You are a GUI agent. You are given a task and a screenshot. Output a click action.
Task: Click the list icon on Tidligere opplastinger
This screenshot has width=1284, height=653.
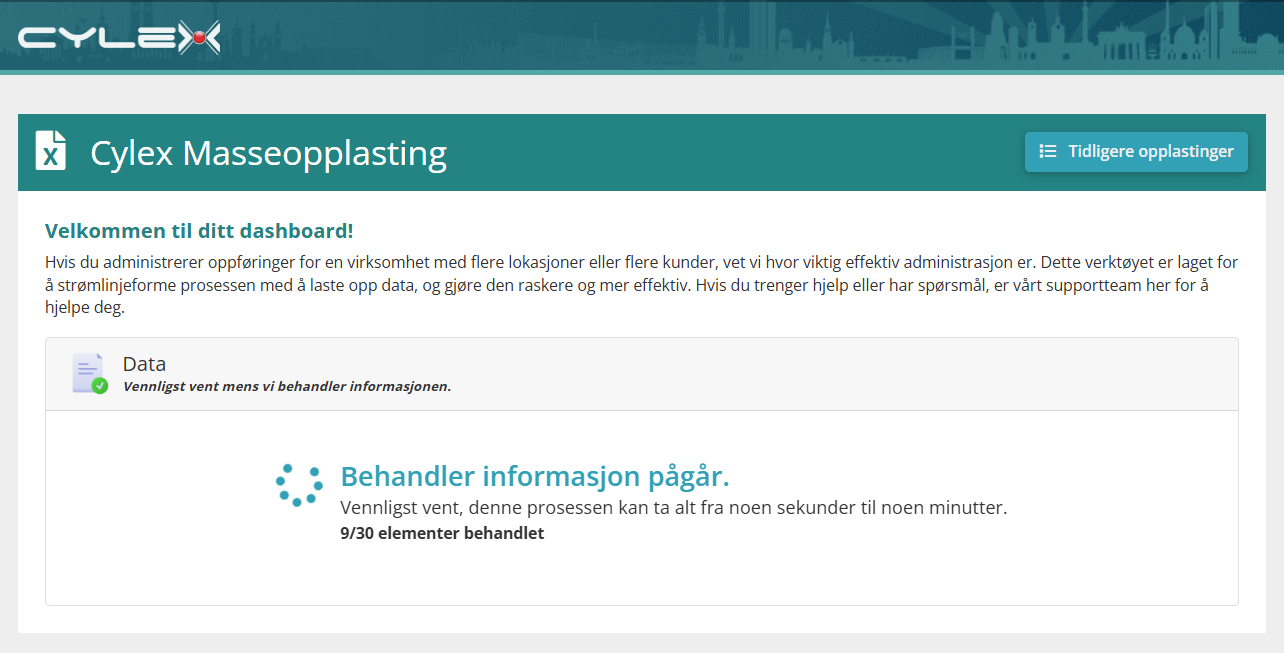click(x=1048, y=152)
